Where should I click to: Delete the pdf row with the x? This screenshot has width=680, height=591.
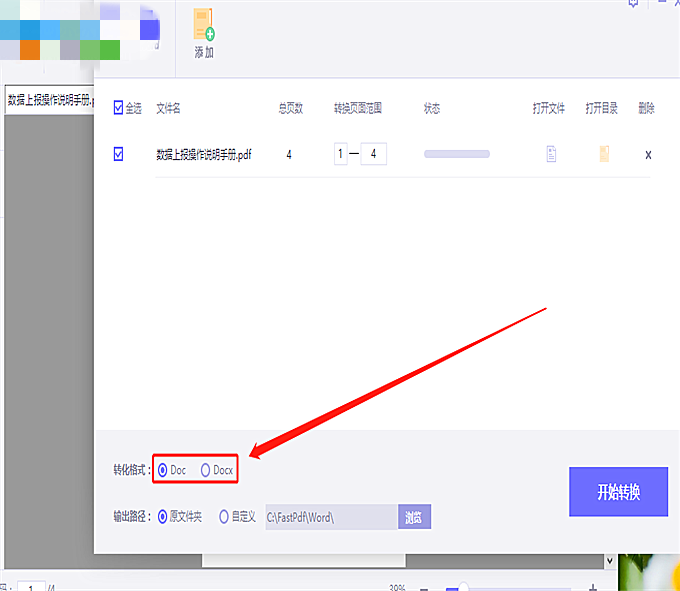[648, 155]
